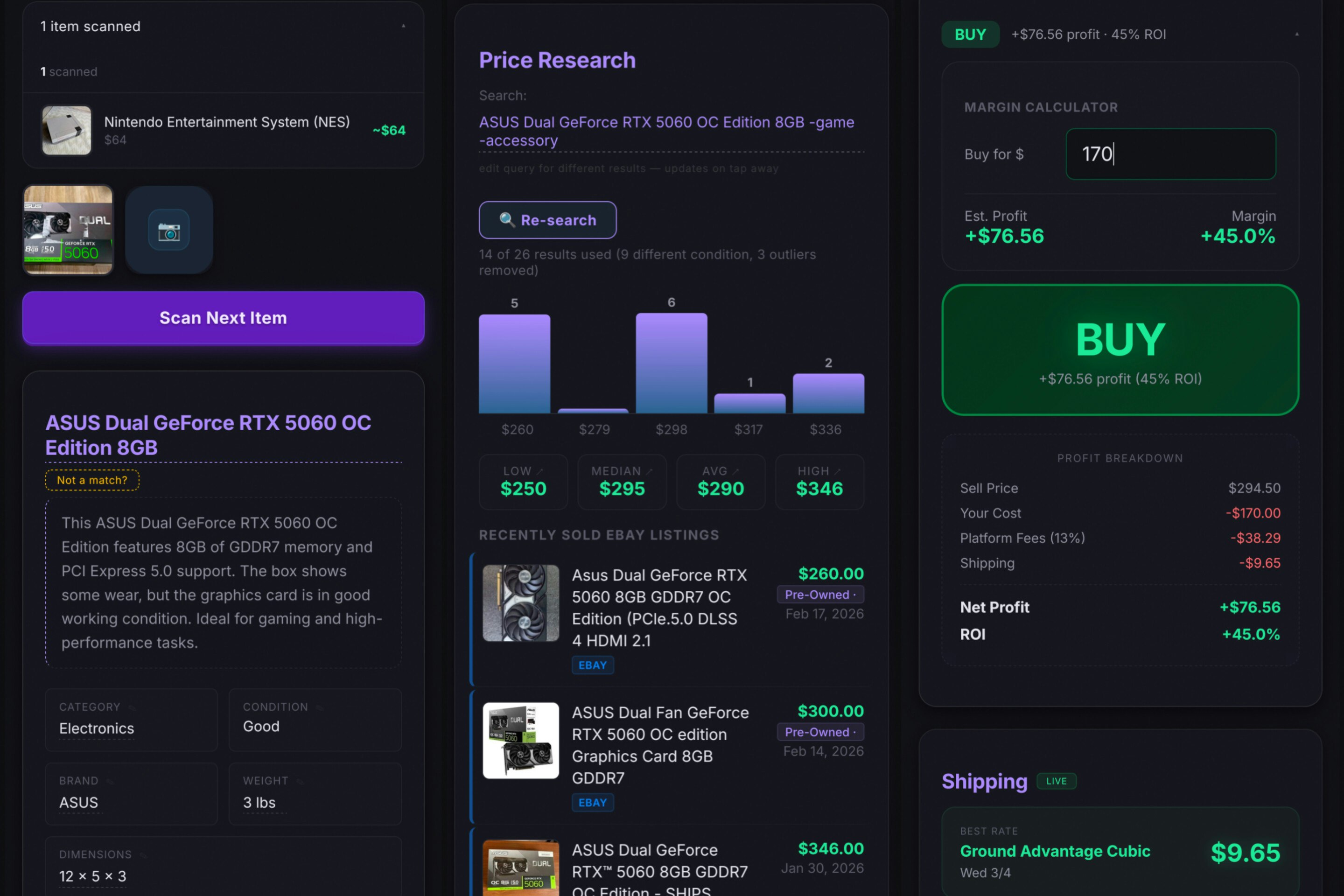Edit the ASUS search query text
1344x896 pixels.
pyautogui.click(x=666, y=131)
